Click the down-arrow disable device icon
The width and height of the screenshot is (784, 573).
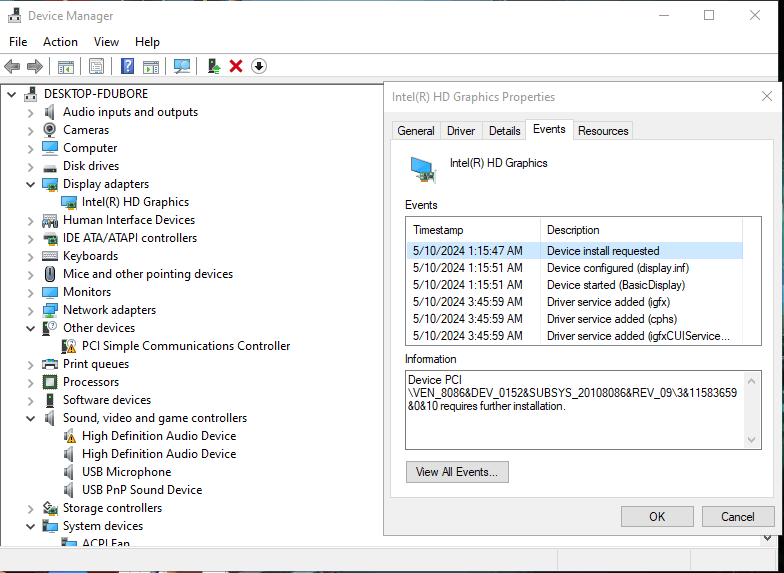(259, 66)
